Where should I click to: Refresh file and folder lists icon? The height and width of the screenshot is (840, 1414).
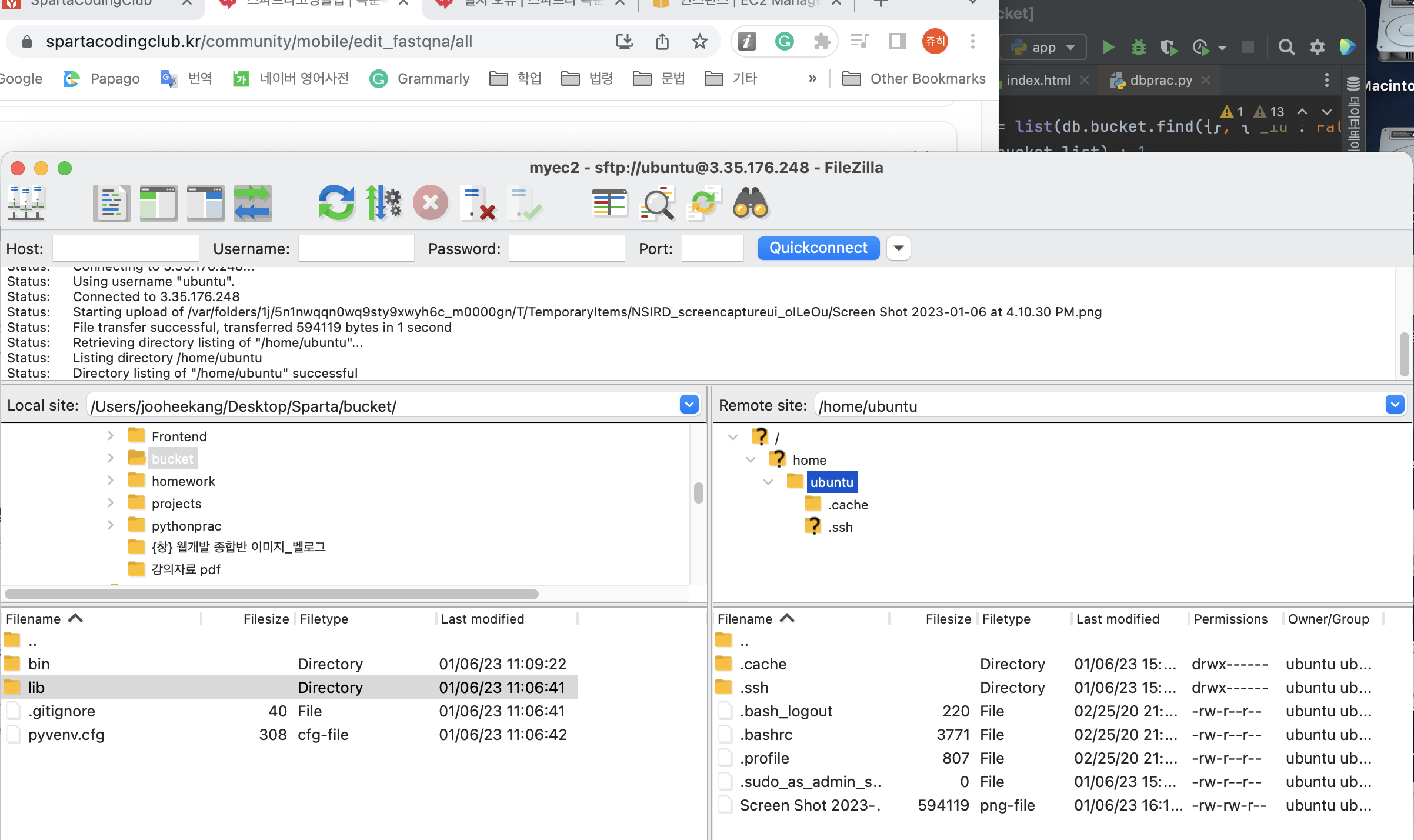point(336,203)
